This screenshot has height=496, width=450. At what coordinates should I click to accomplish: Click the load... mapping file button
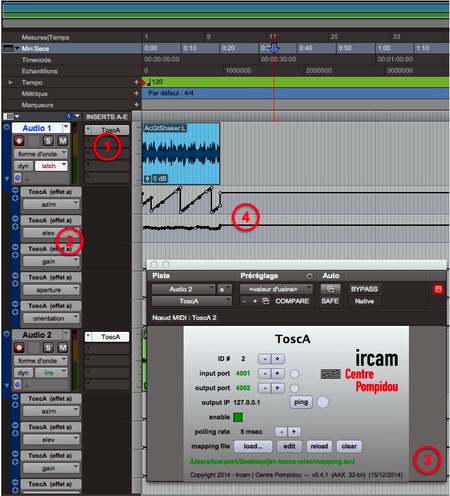253,446
